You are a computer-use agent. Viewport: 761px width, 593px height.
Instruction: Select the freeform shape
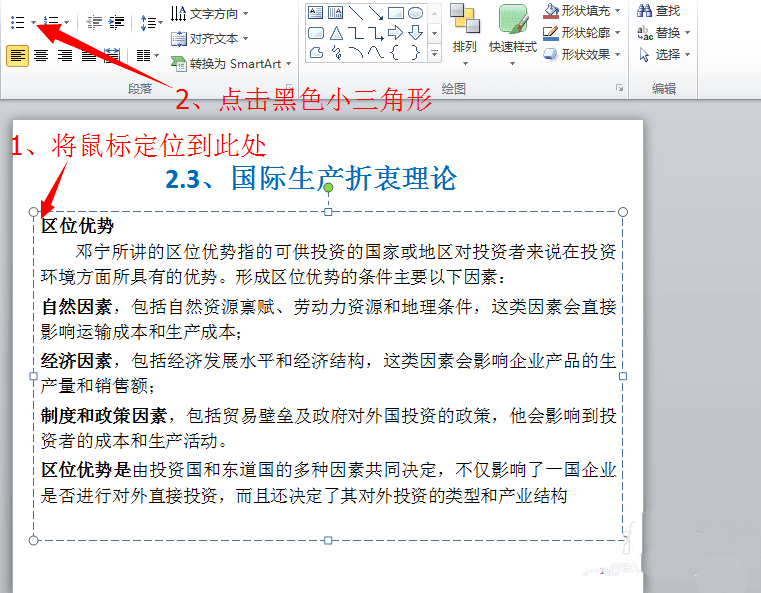[316, 52]
